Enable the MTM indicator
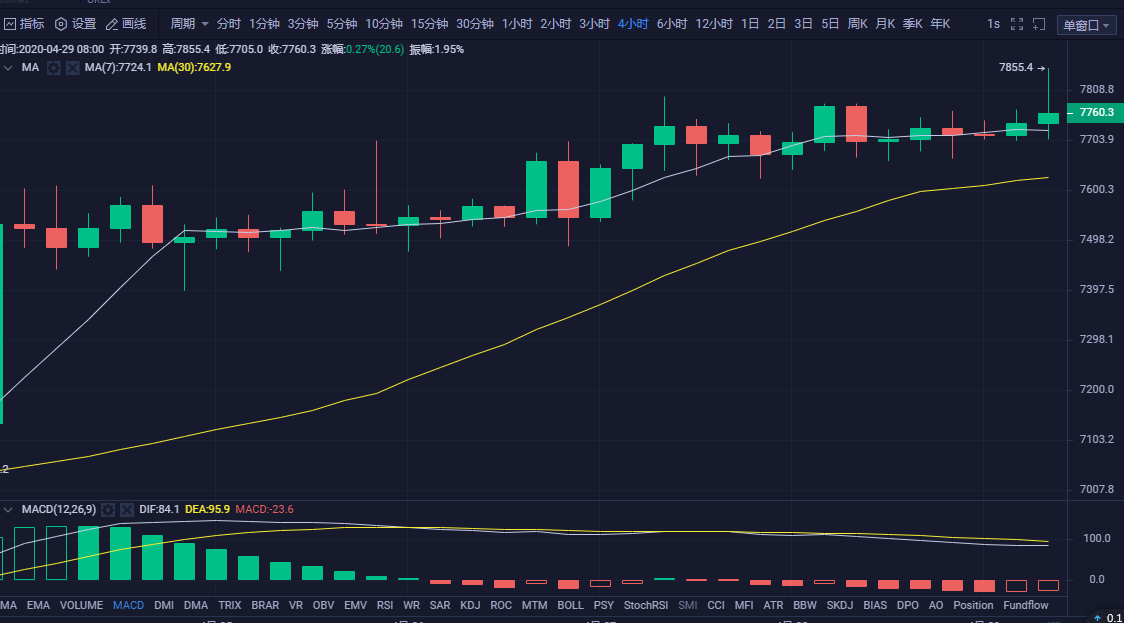This screenshot has height=623, width=1124. [534, 606]
